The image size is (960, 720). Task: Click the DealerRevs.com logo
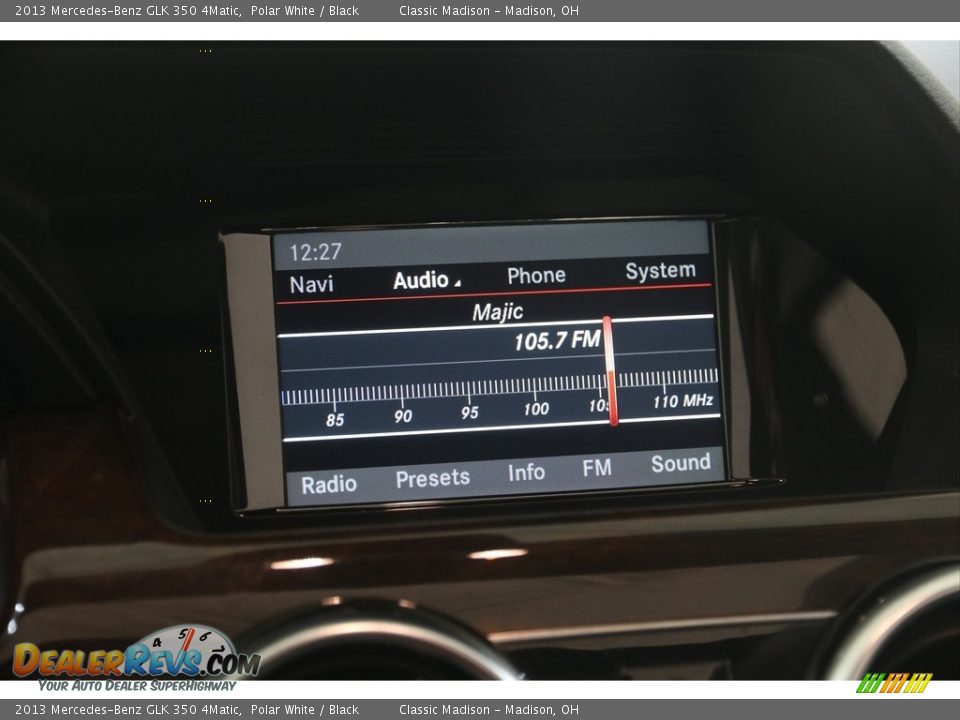pos(137,659)
